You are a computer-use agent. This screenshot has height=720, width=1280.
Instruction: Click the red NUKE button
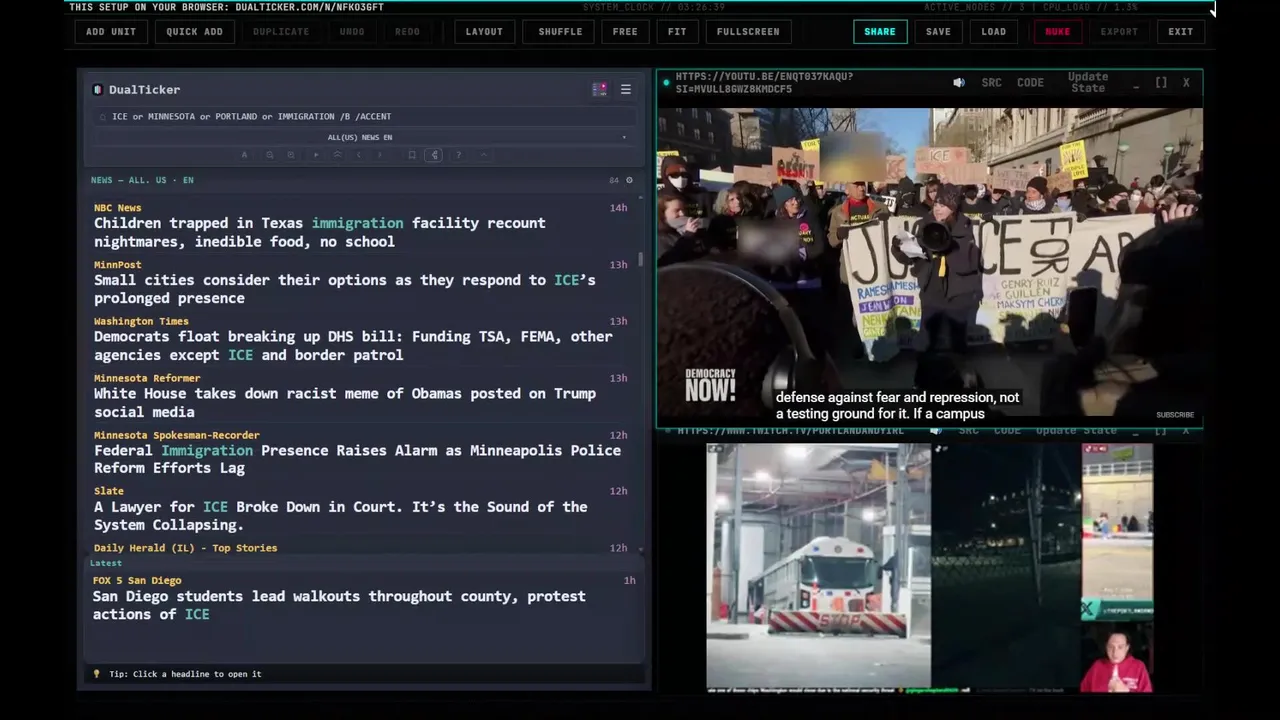(1058, 31)
